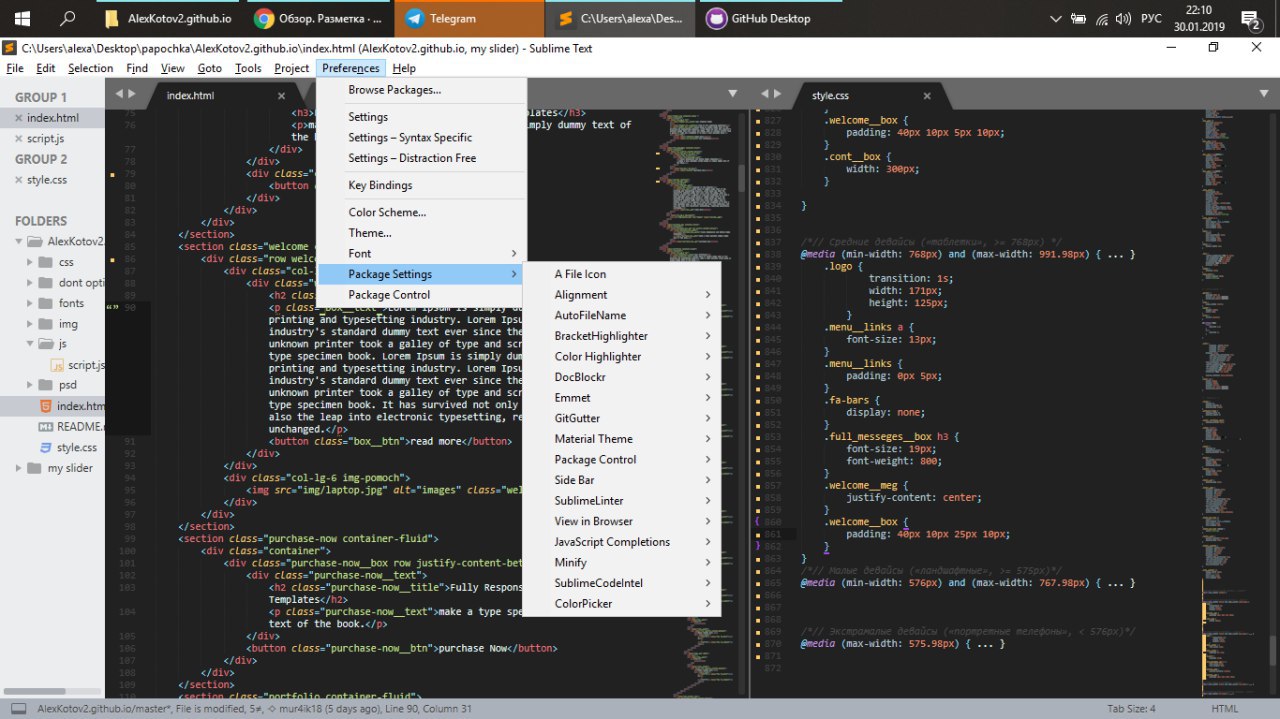Image resolution: width=1280 pixels, height=719 pixels.
Task: Select style.css in GROUP 2
Action: (52, 180)
